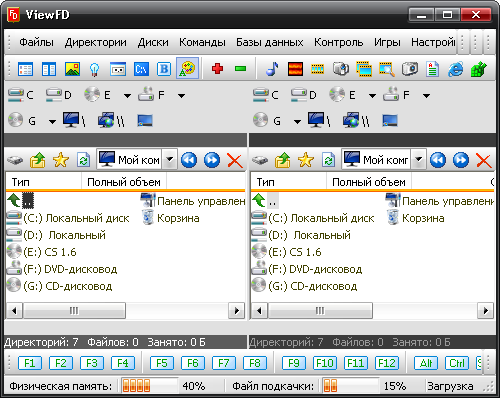Screen dimensions: 500x398
Task: Open dropdown arrow next to right drive G
Action: (297, 122)
